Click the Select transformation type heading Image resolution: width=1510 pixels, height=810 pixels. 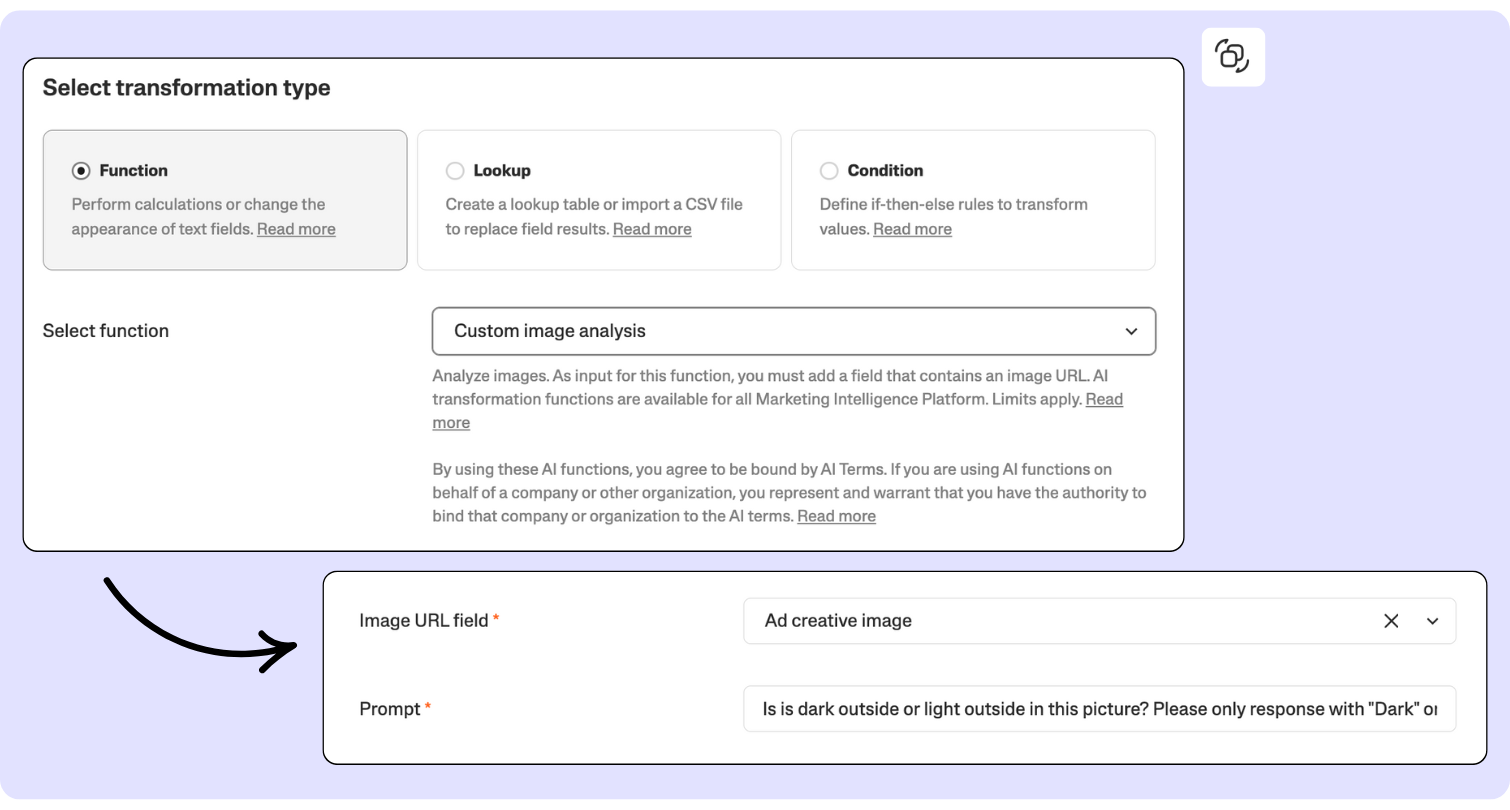(x=186, y=88)
